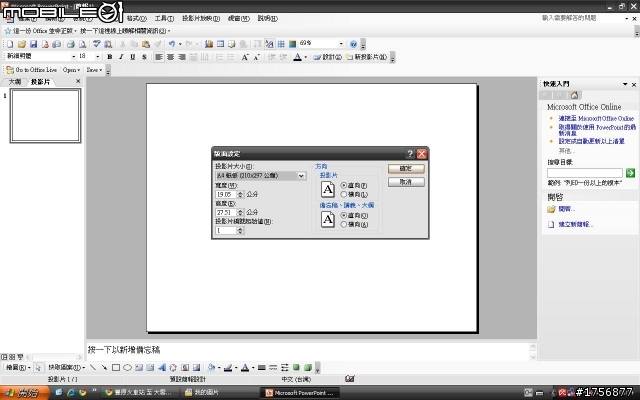Switch to the Outline tab in left pane
Viewport: 640px width, 400px height.
(x=15, y=82)
